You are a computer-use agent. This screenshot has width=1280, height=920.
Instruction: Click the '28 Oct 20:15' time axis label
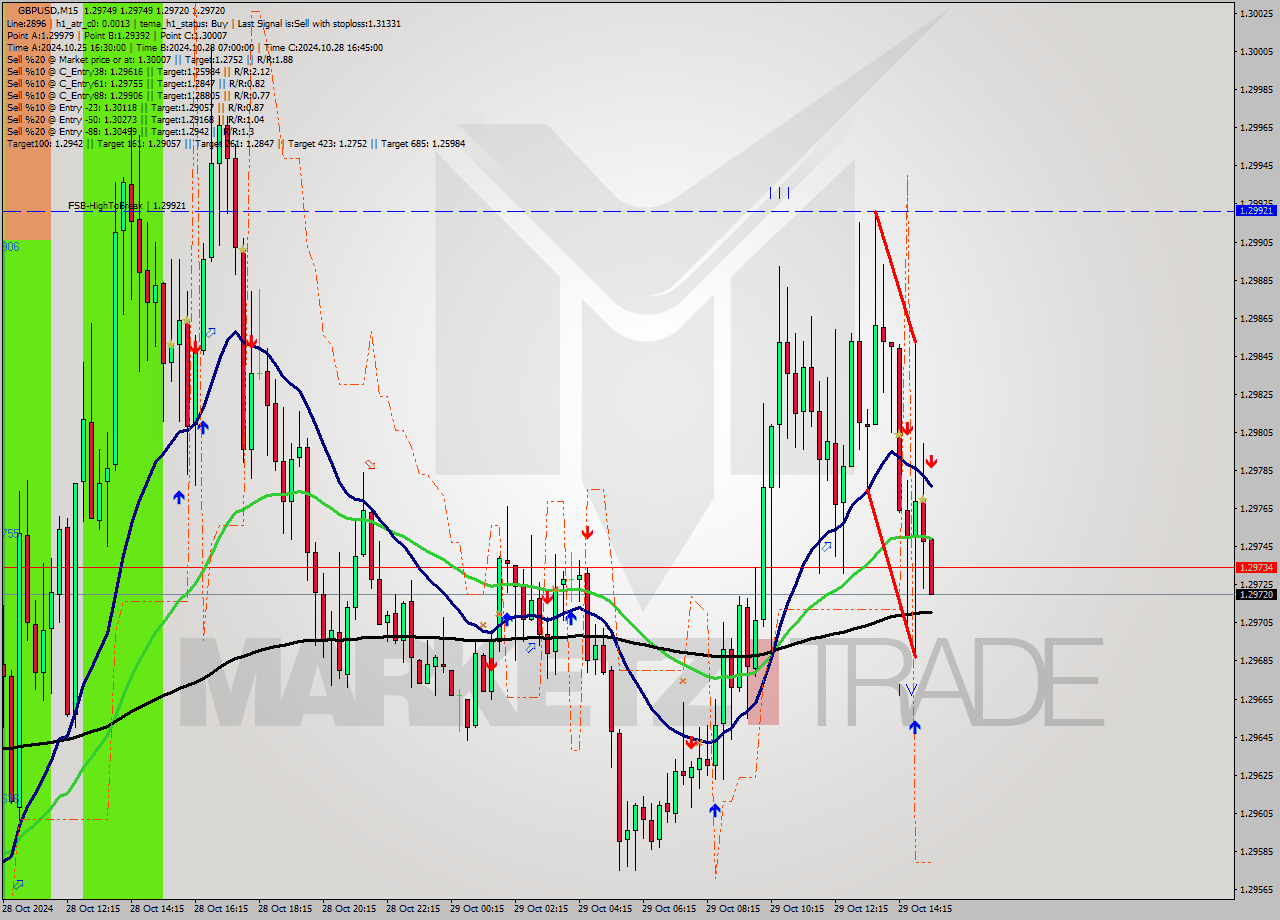pos(349,909)
